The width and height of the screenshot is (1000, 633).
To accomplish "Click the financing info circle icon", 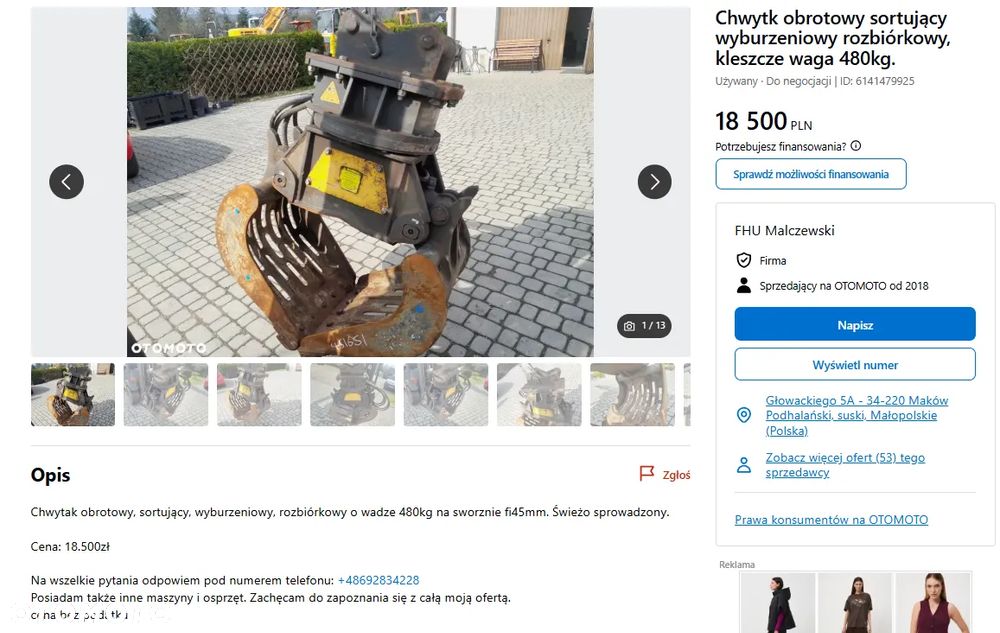I will 856,146.
